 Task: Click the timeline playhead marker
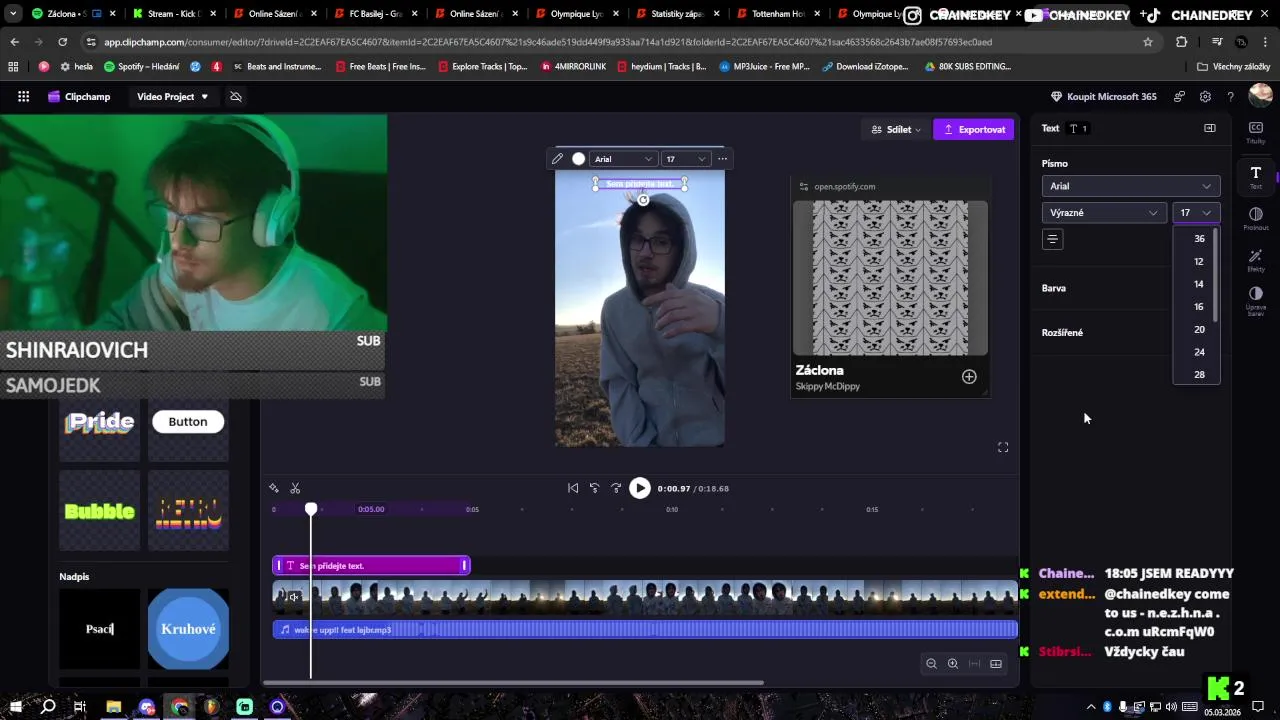click(311, 509)
